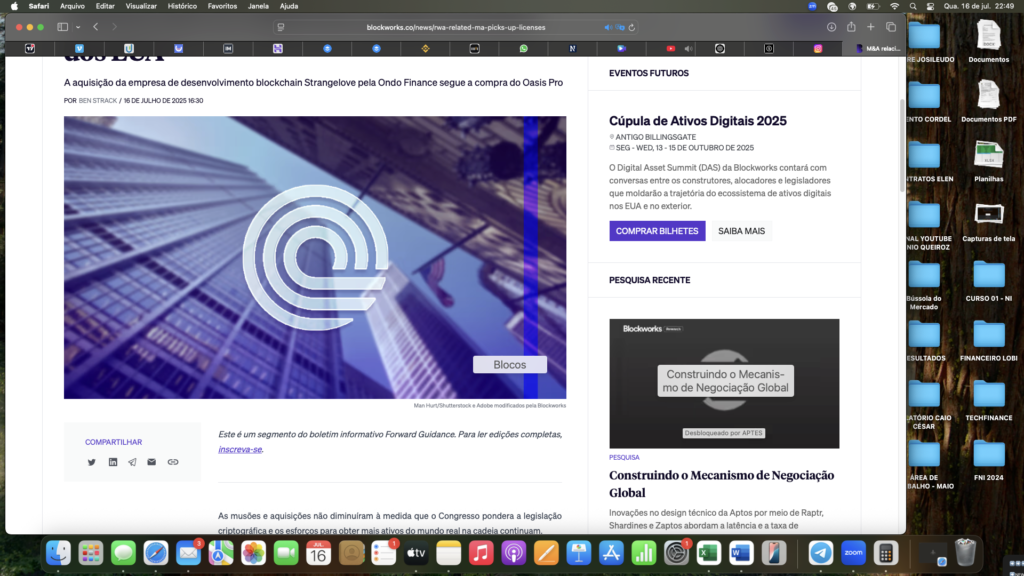Select the Planilhas desktop folder
The height and width of the screenshot is (576, 1024).
(989, 161)
